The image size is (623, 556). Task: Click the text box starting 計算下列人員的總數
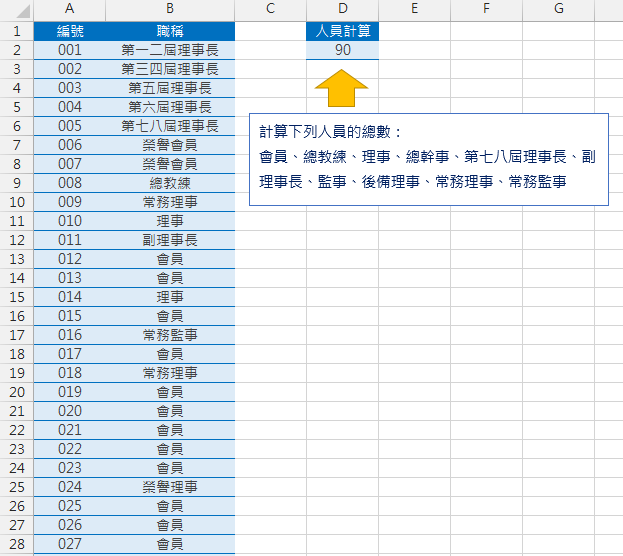point(429,159)
